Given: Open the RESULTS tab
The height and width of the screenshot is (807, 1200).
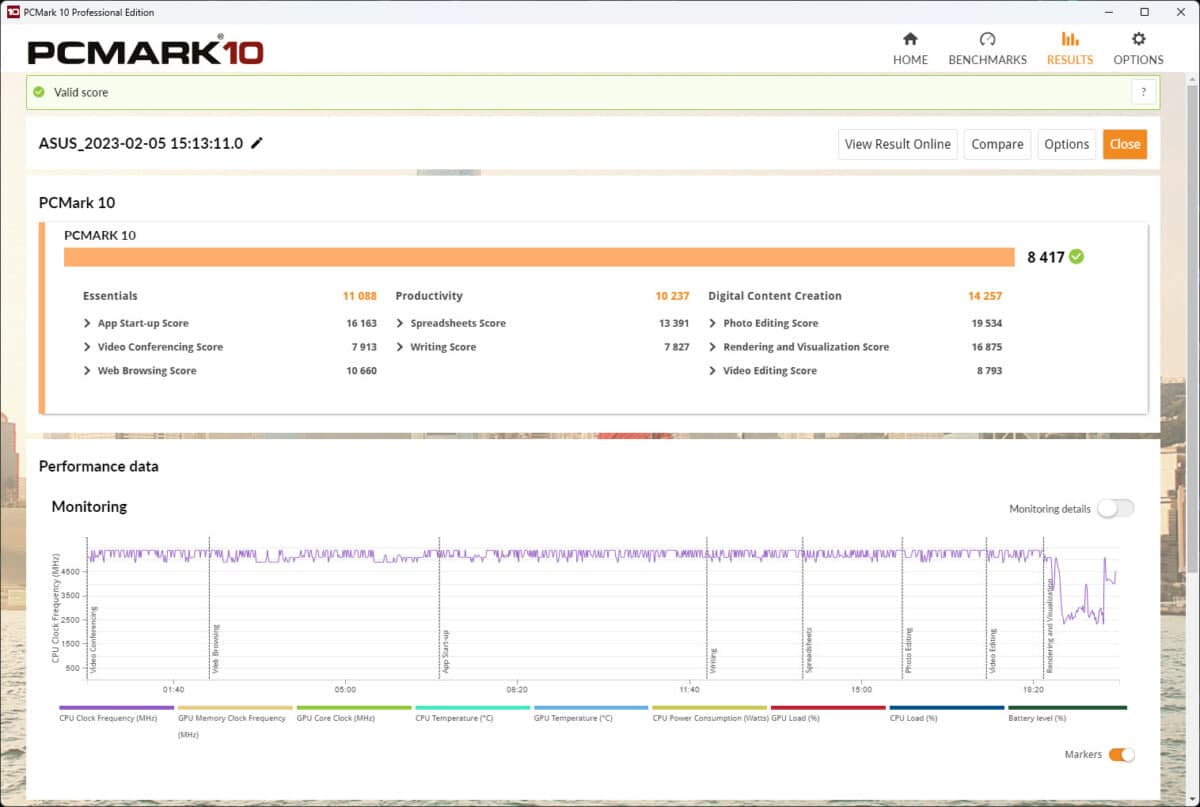Looking at the screenshot, I should tap(1070, 48).
